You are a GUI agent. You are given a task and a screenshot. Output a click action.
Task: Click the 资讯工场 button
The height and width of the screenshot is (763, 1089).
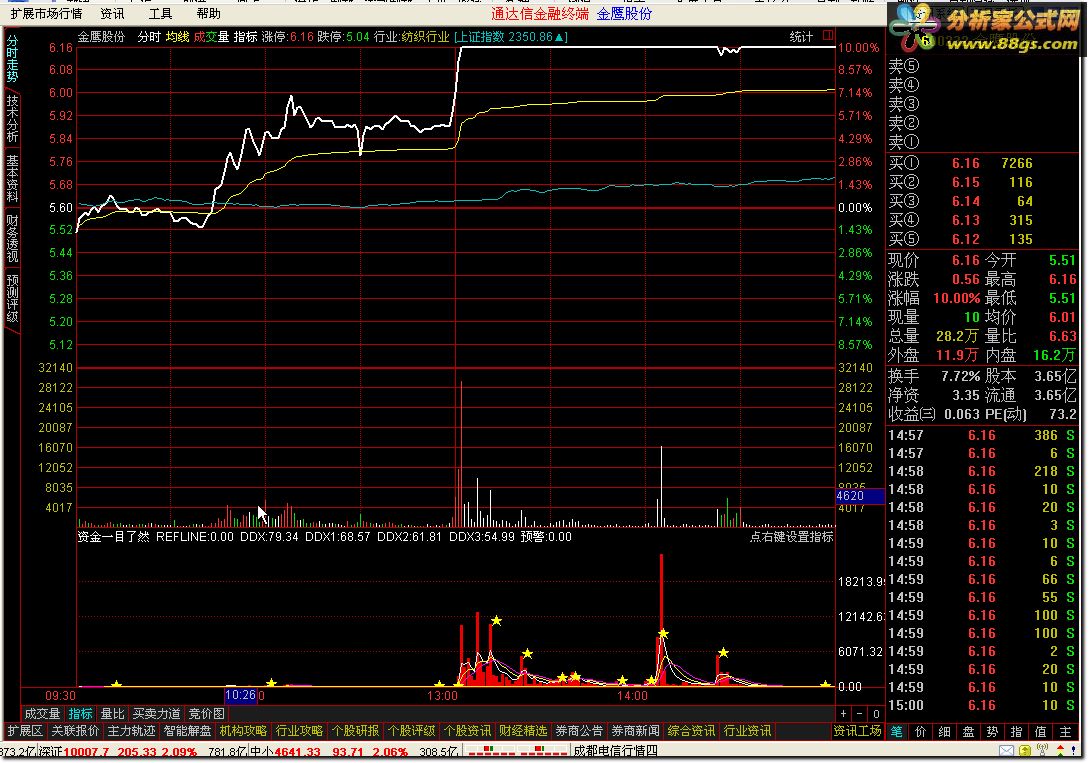[857, 731]
